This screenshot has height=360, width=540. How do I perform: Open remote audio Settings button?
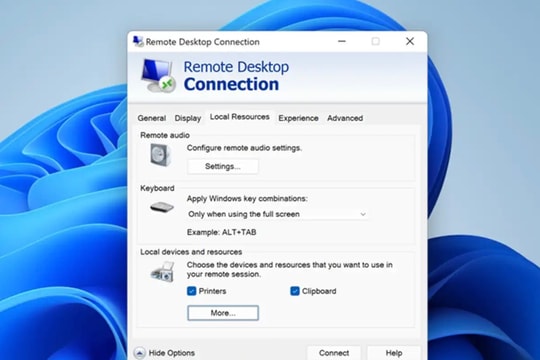[x=223, y=166]
